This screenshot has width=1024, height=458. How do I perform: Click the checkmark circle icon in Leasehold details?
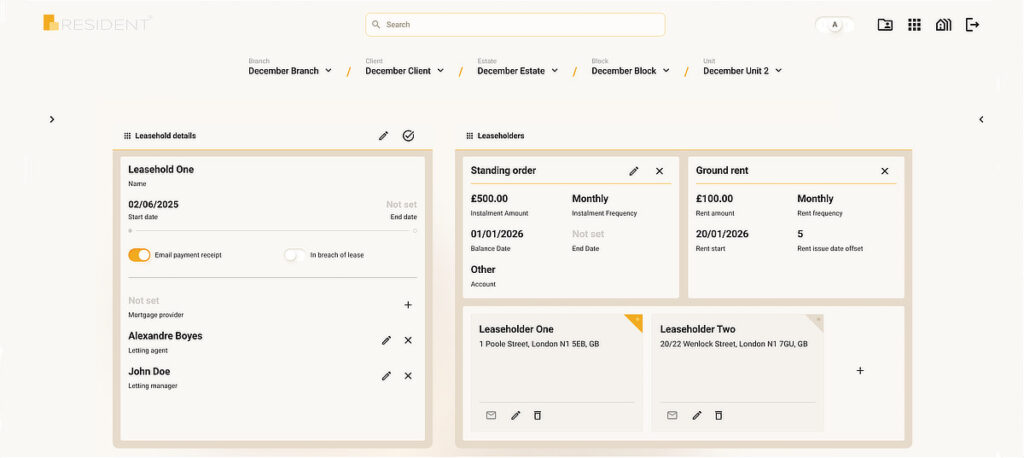pos(408,136)
